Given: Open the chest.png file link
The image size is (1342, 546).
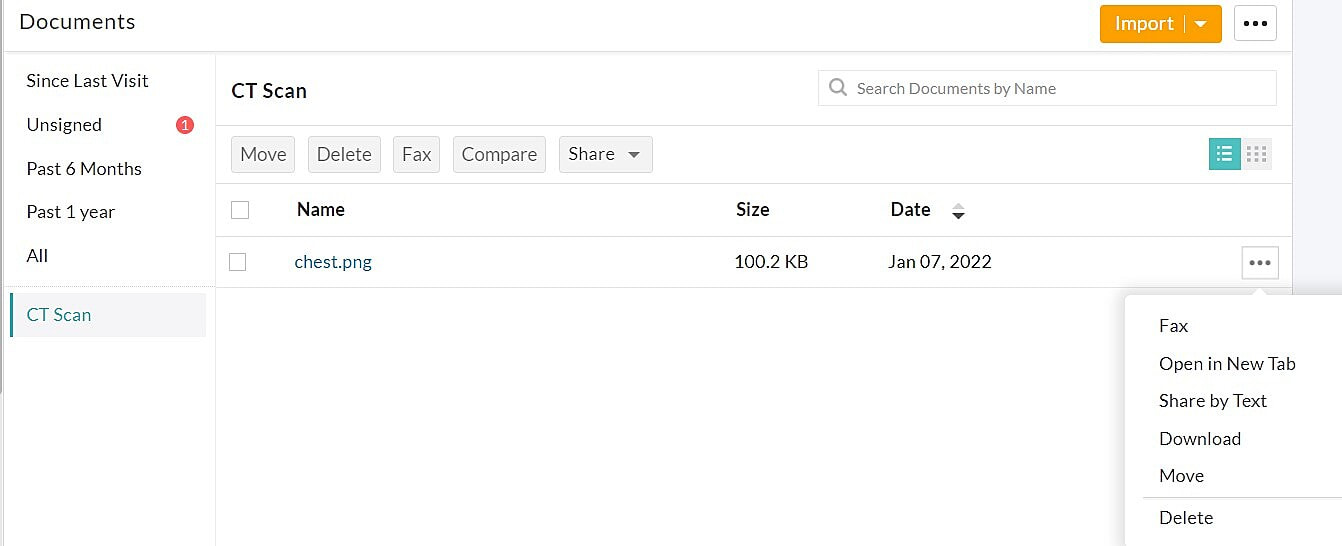Looking at the screenshot, I should [333, 262].
